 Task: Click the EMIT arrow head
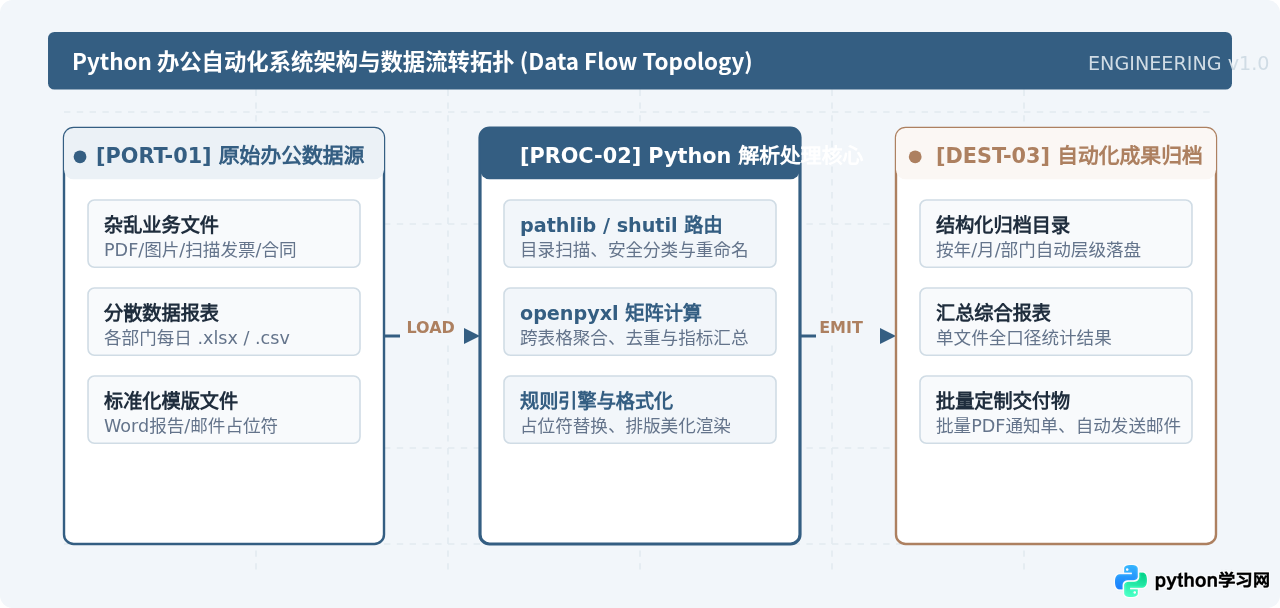click(x=887, y=336)
